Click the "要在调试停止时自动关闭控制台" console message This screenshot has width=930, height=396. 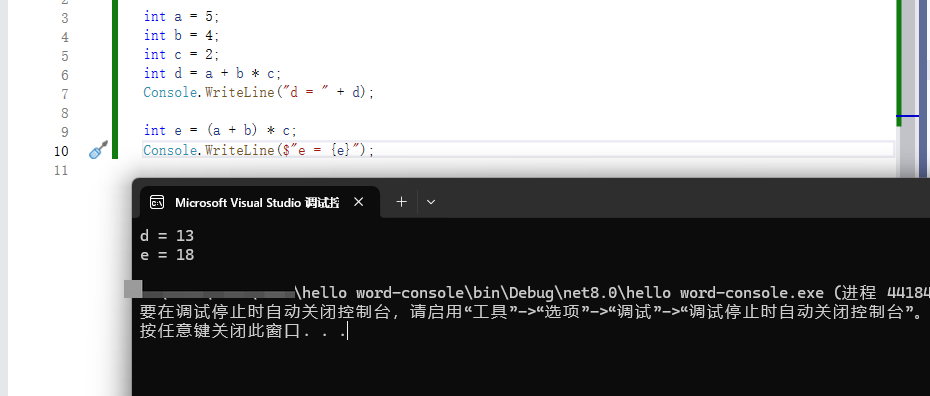[x=531, y=312]
